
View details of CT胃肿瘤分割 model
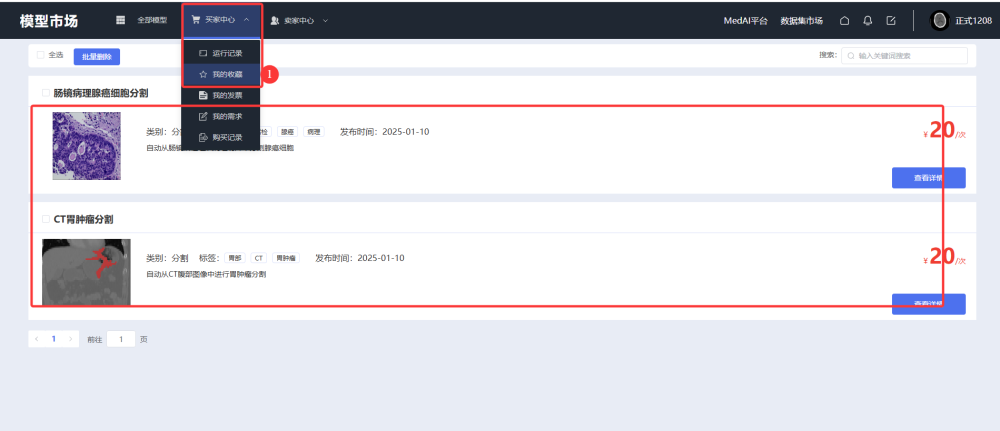[929, 304]
